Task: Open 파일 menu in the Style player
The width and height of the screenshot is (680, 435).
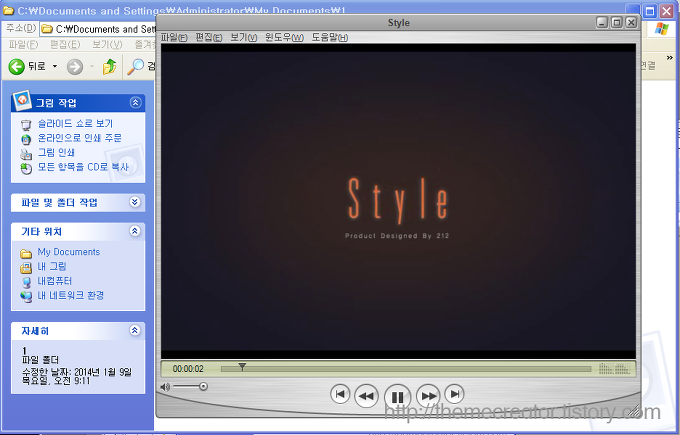Action: (174, 37)
